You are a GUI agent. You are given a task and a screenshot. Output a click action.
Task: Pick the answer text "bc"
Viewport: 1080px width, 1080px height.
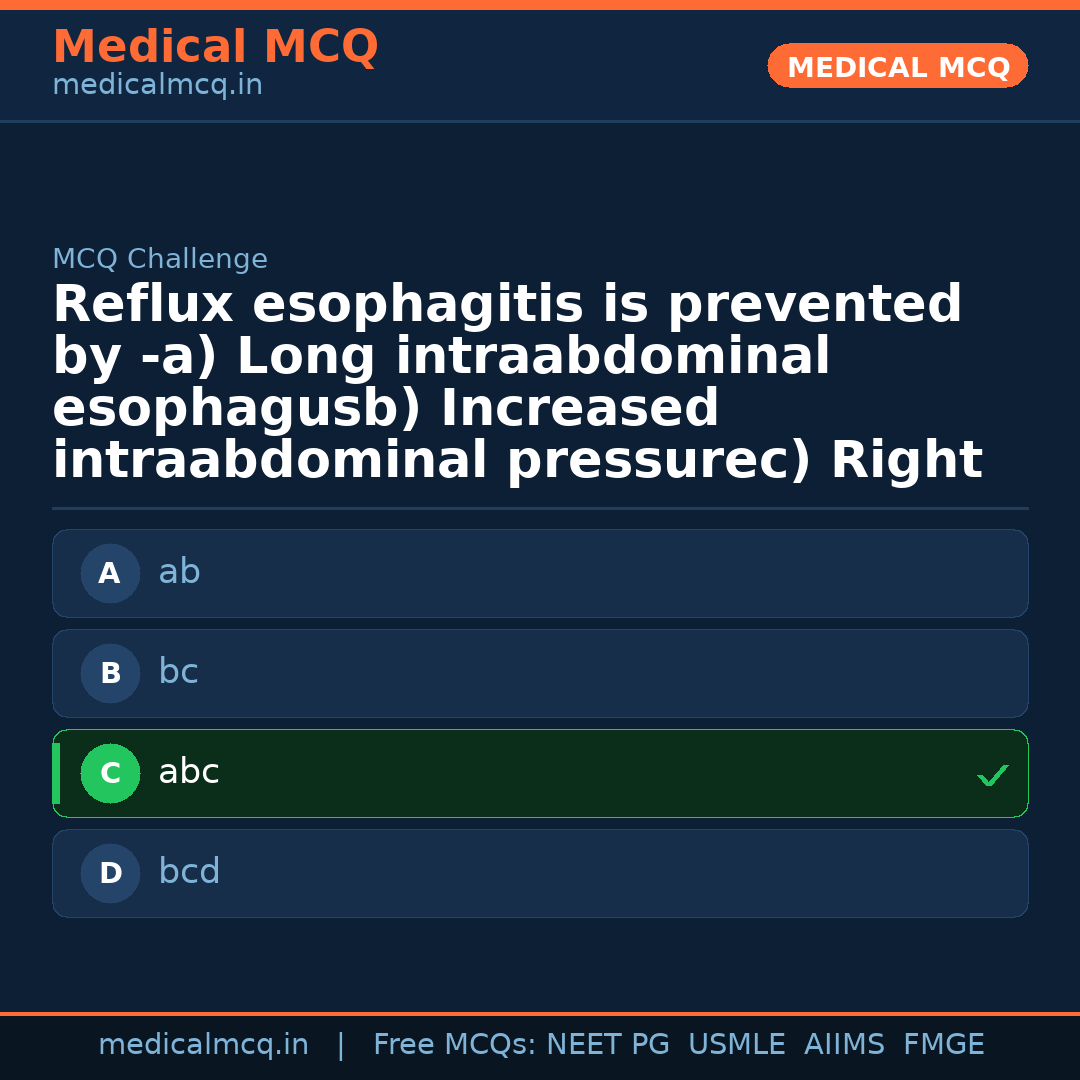tap(178, 672)
